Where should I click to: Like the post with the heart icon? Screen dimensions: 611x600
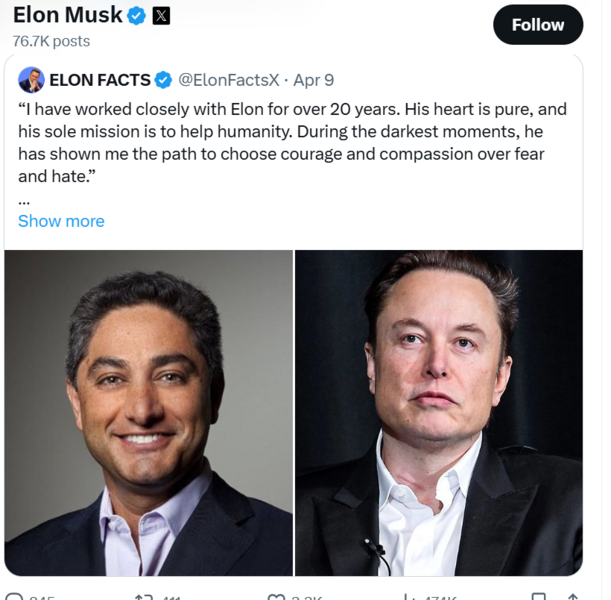click(276, 596)
